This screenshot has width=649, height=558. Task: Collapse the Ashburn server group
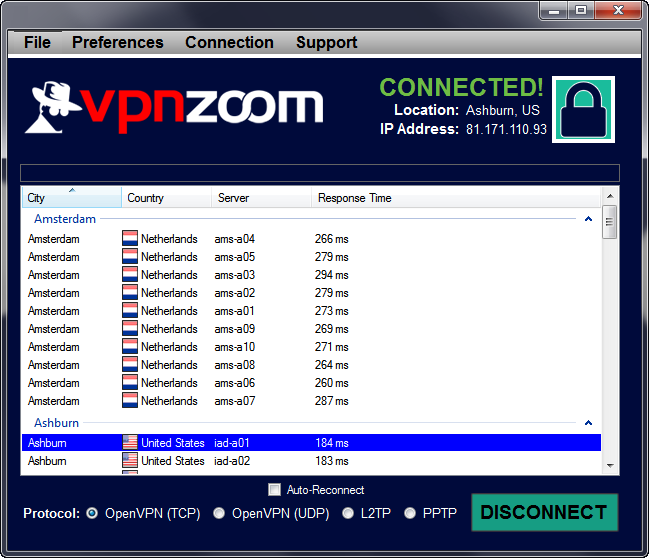point(588,423)
